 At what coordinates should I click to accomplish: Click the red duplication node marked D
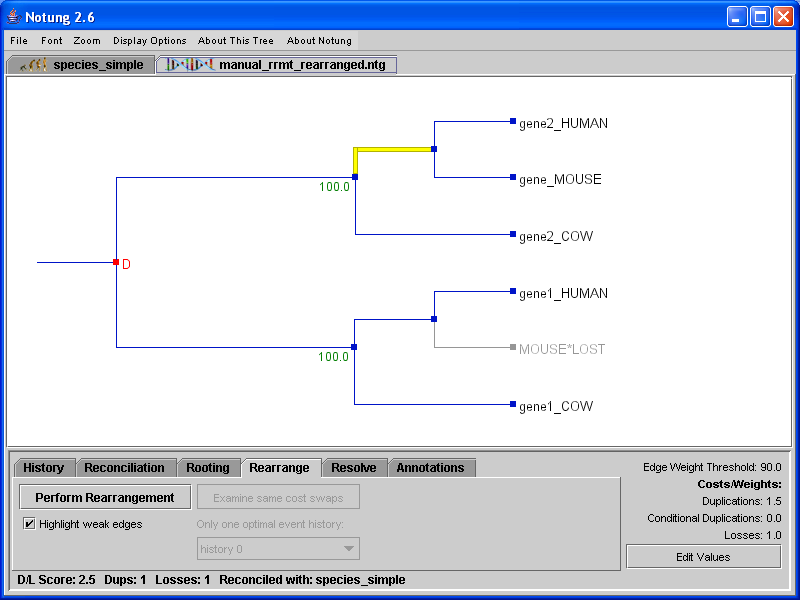pyautogui.click(x=117, y=262)
